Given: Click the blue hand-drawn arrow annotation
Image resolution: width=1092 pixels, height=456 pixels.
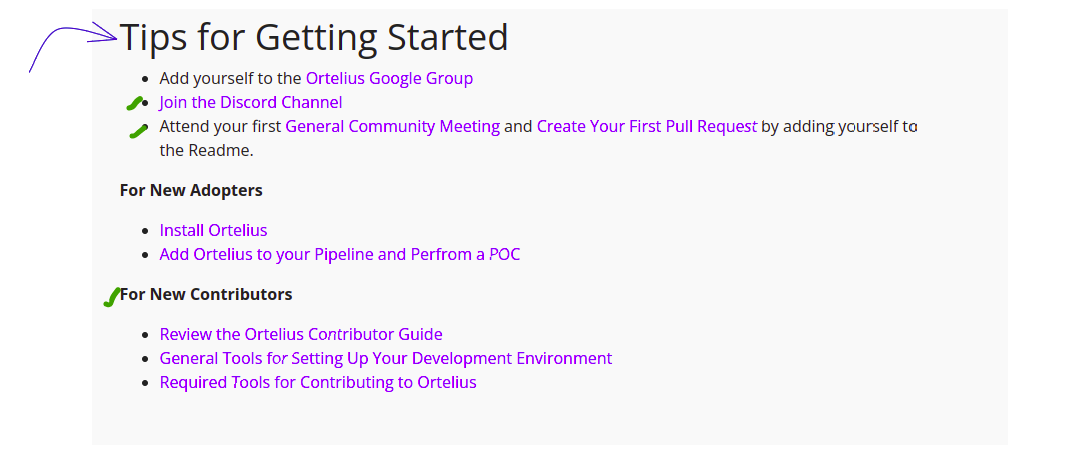Looking at the screenshot, I should click(x=70, y=40).
